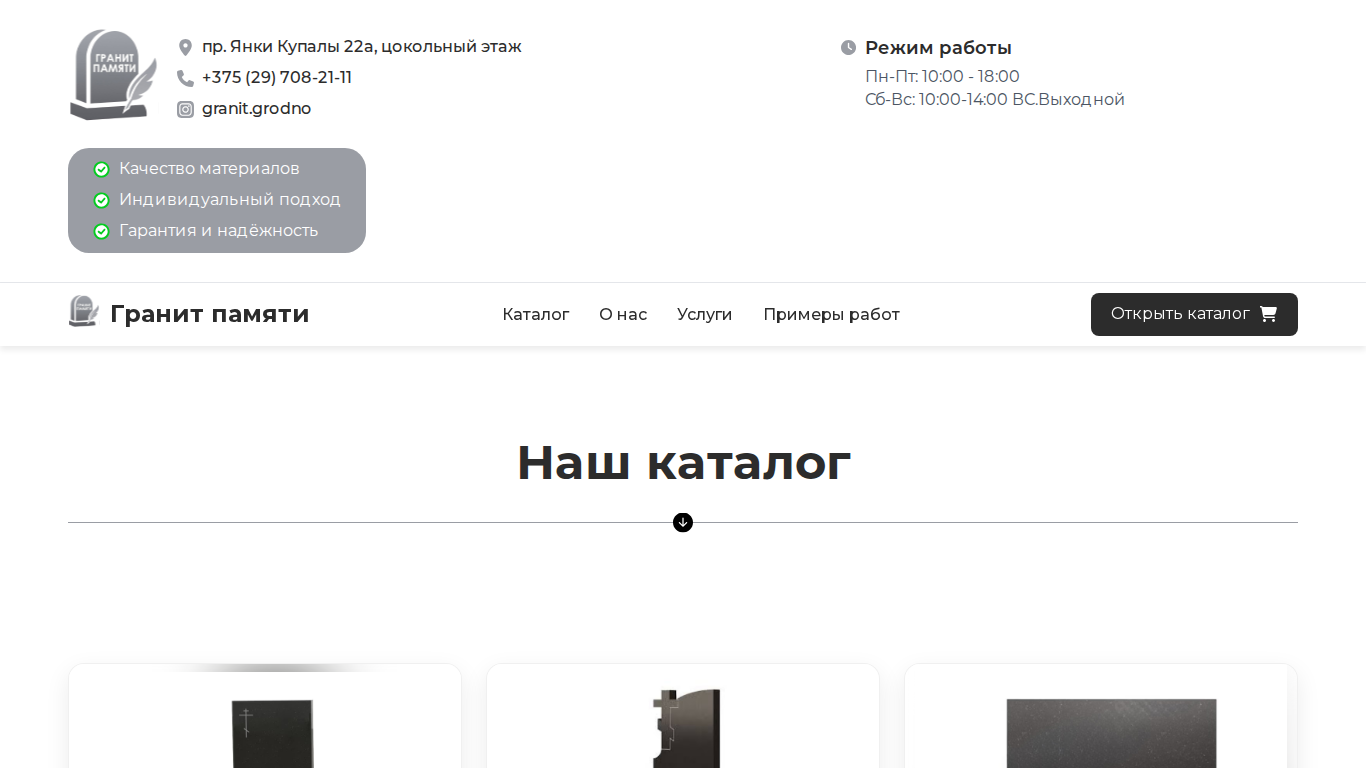
Task: Click address пр. Янки Купалы 22а
Action: click(x=362, y=47)
